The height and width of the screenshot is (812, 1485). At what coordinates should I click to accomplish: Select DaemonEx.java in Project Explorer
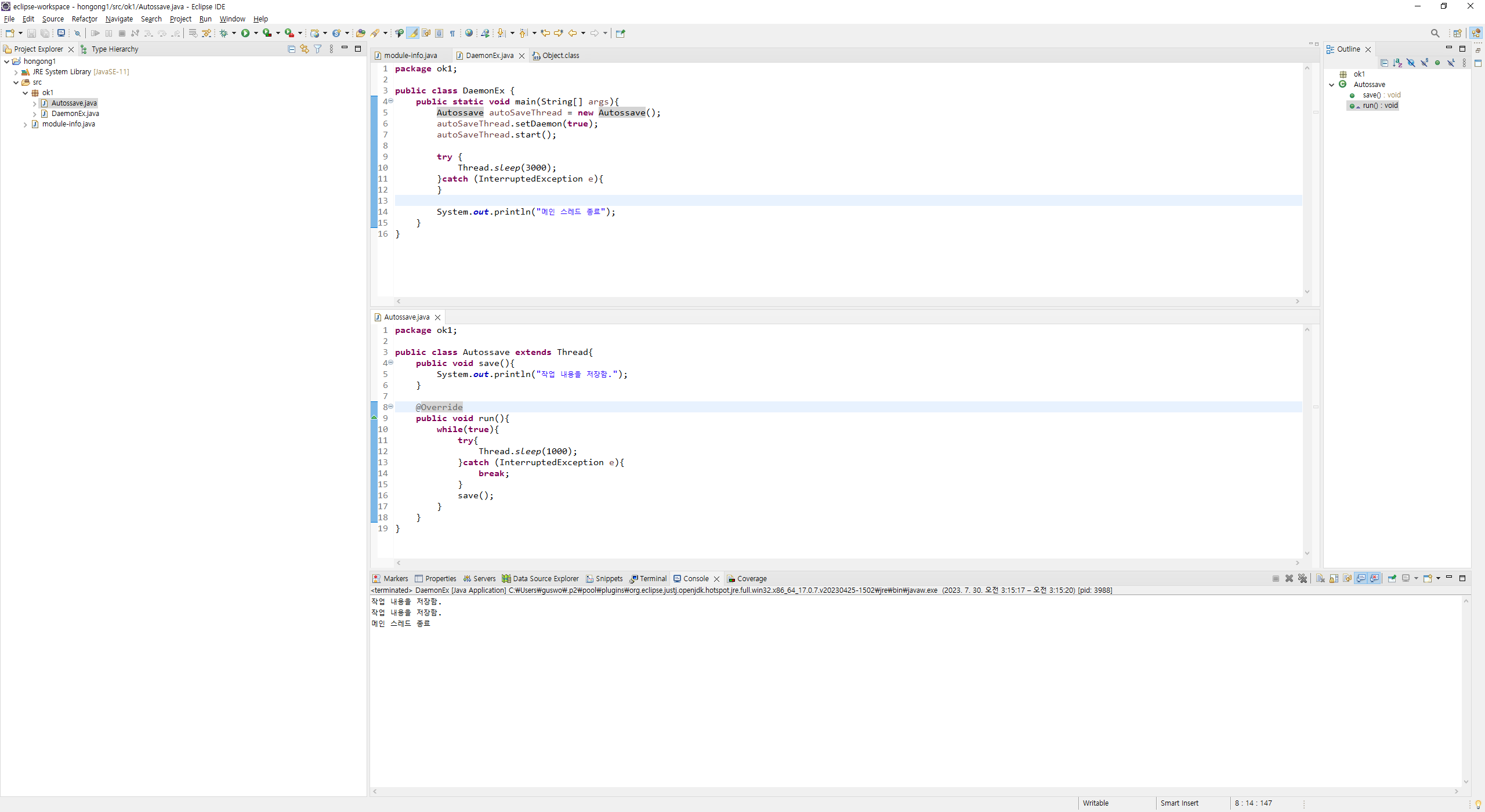[x=75, y=114]
